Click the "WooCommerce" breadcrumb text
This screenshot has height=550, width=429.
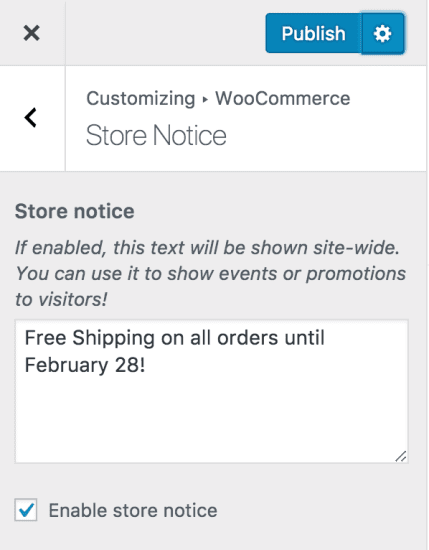(x=283, y=98)
